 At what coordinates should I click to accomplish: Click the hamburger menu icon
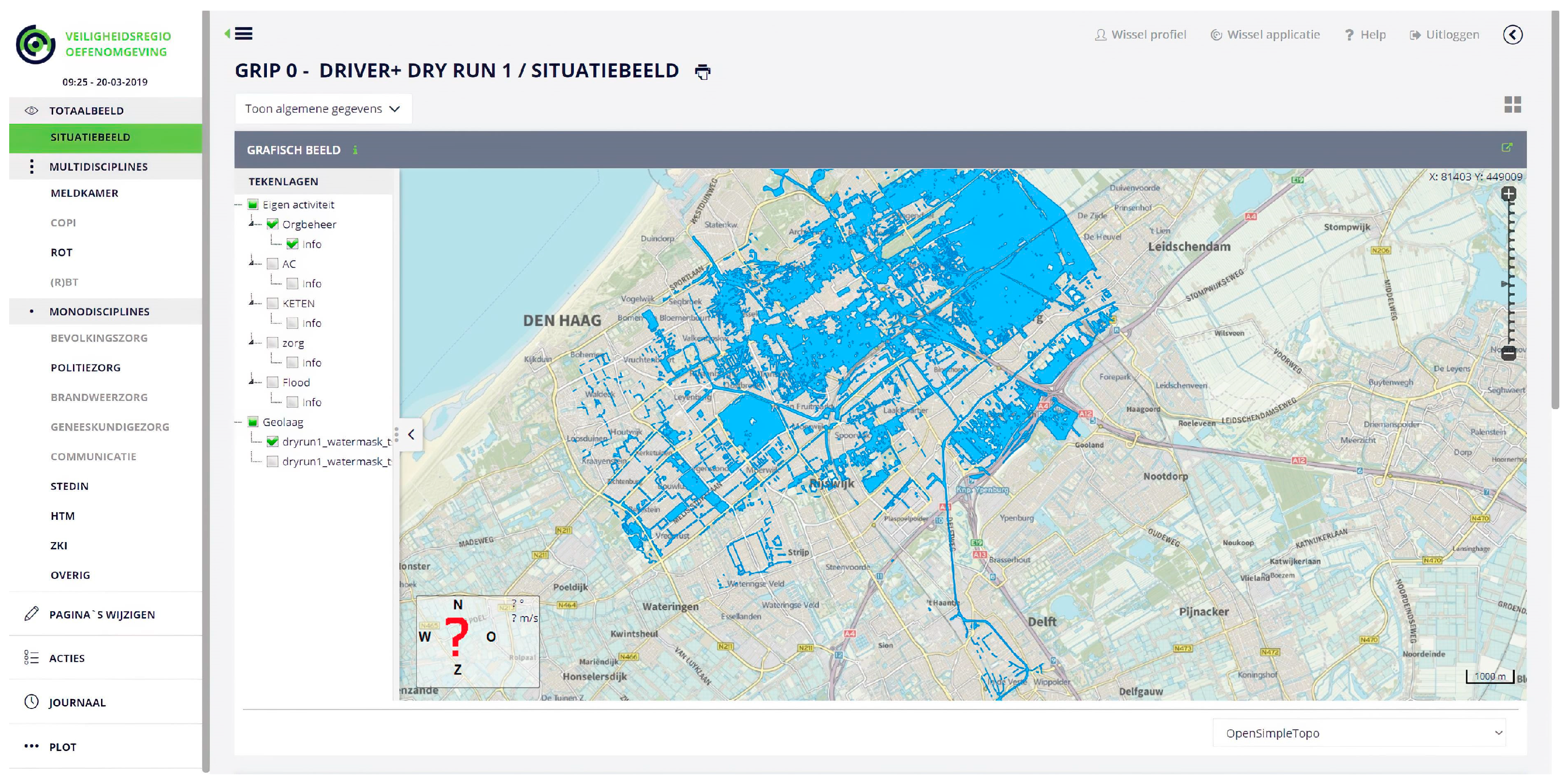244,34
